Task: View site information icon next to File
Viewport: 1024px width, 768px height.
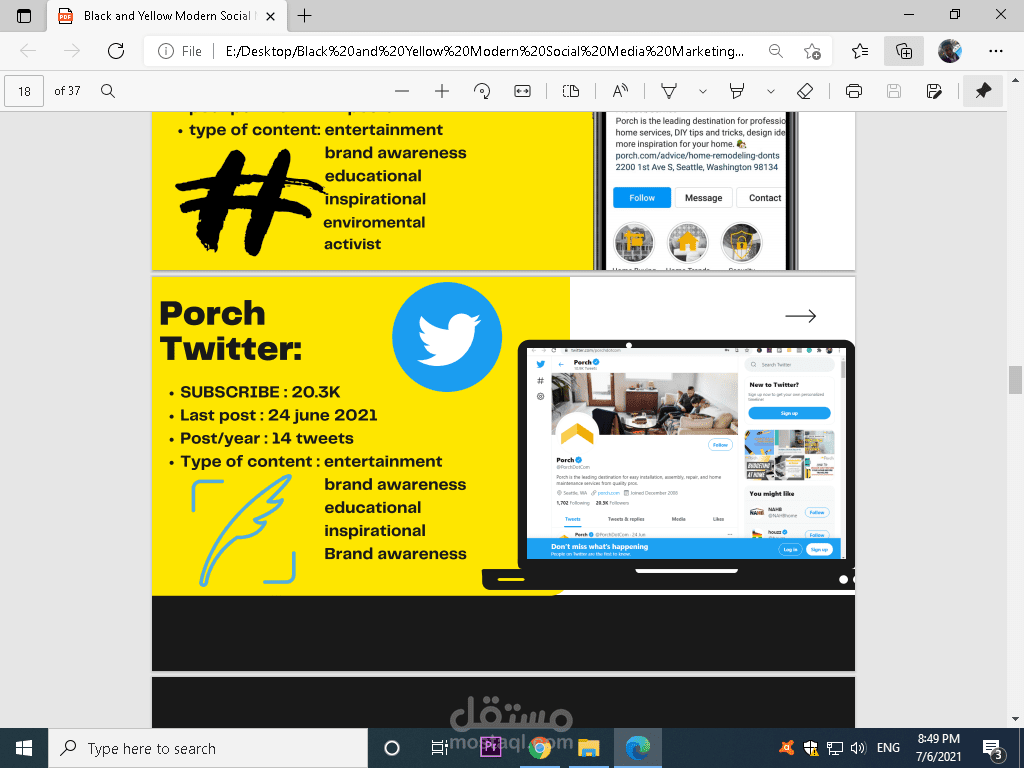Action: point(166,51)
